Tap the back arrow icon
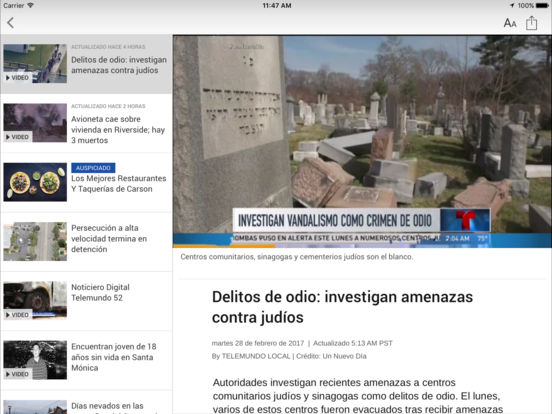The width and height of the screenshot is (552, 414). (11, 23)
